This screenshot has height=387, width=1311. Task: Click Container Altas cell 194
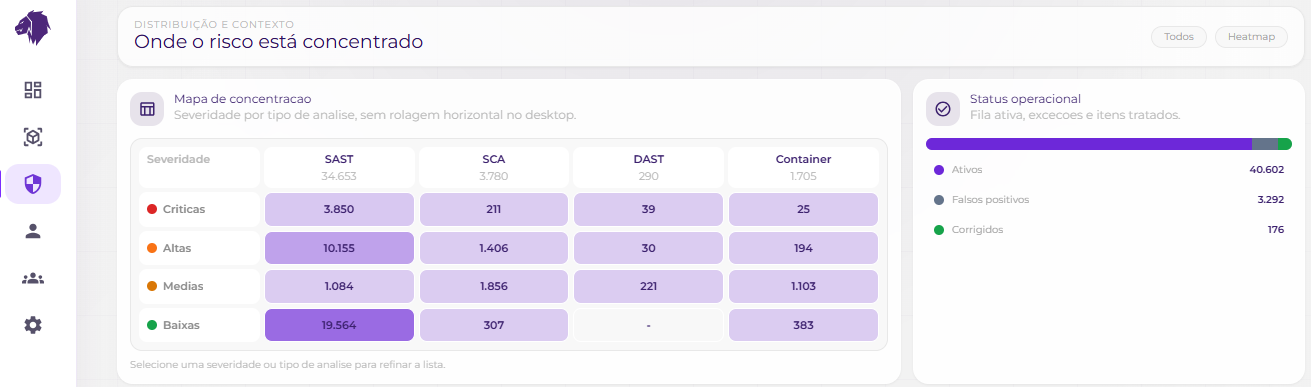(803, 248)
